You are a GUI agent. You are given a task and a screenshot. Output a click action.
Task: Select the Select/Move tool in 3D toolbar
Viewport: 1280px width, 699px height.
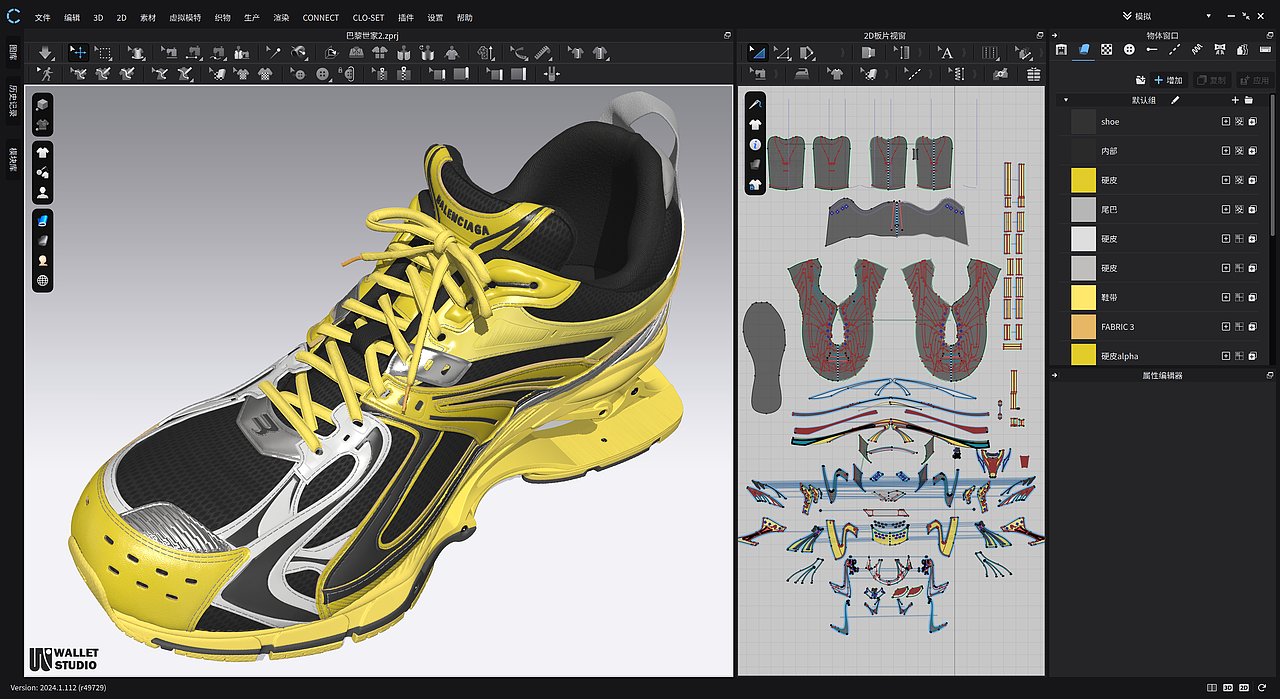tap(78, 52)
